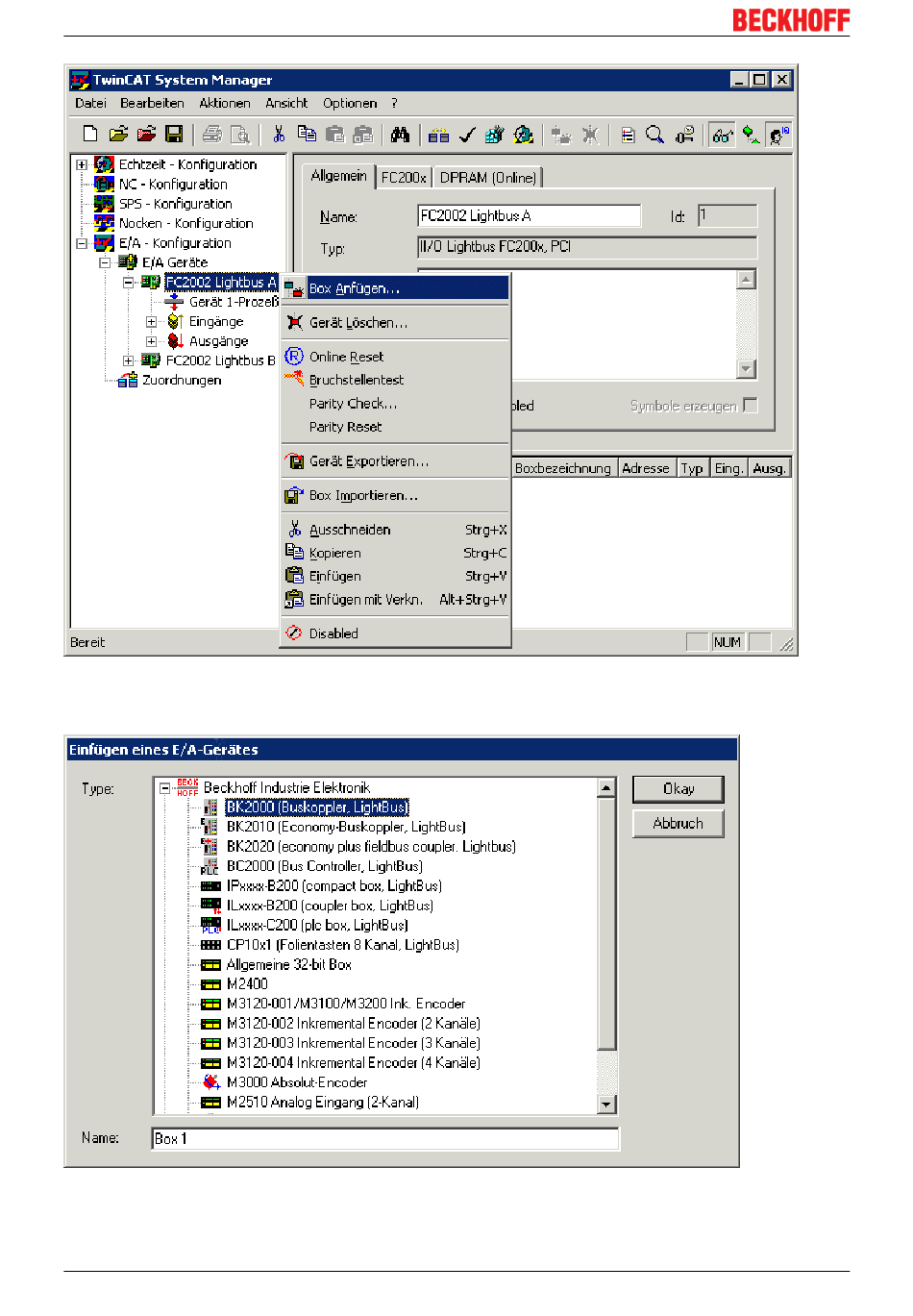This screenshot has width=913, height=1316.
Task: Select NC - Konfiguration in the tree
Action: [173, 185]
